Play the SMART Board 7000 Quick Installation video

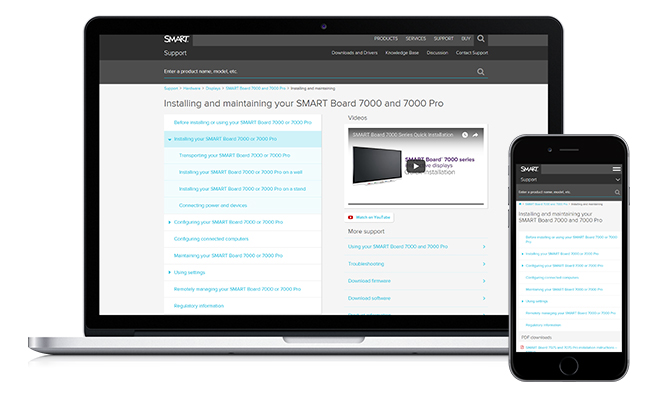[415, 166]
